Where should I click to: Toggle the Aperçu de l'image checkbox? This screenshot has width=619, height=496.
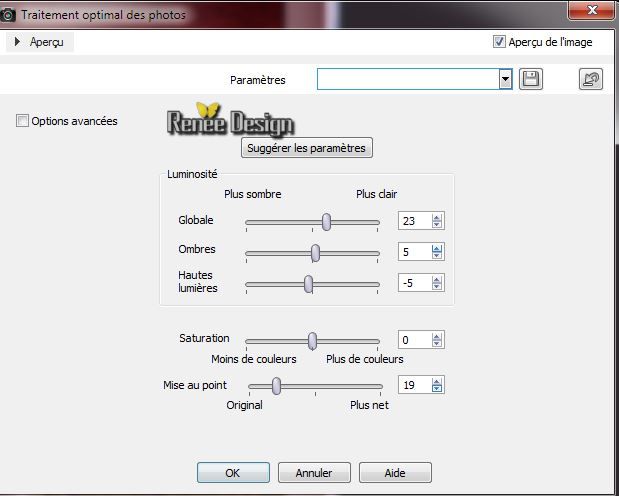[x=499, y=41]
